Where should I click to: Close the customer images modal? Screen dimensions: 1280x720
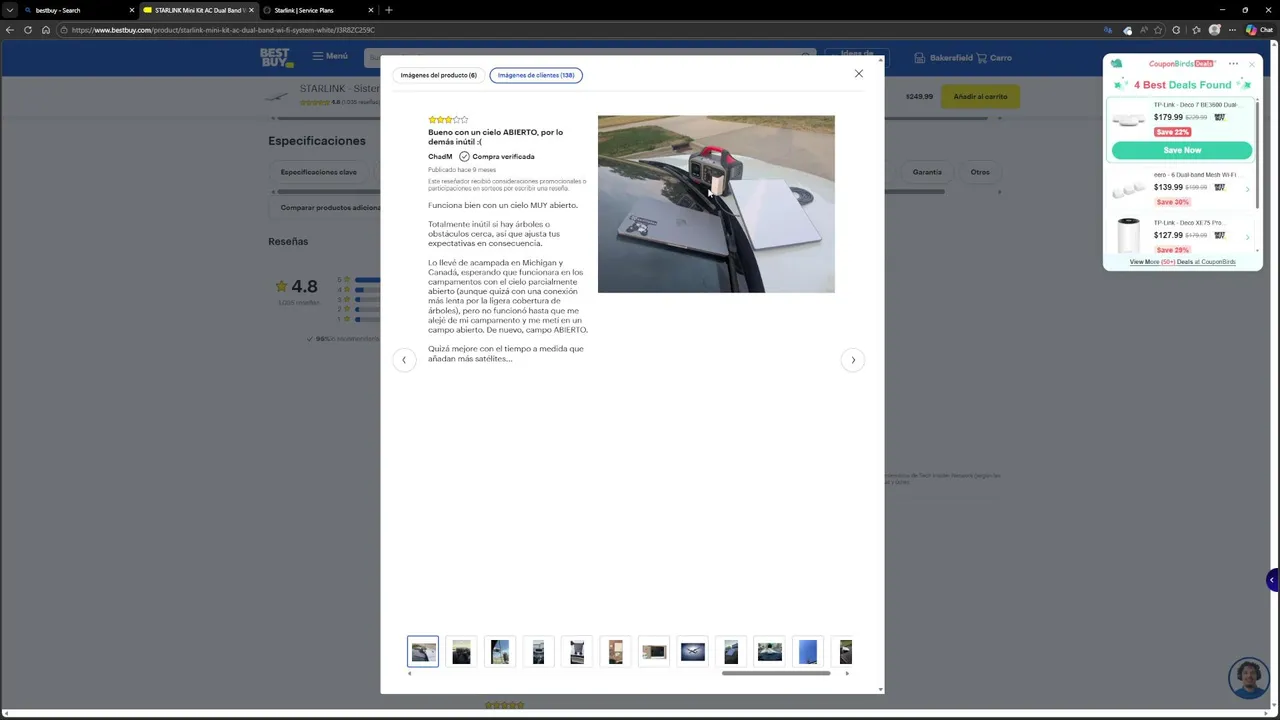[x=858, y=74]
